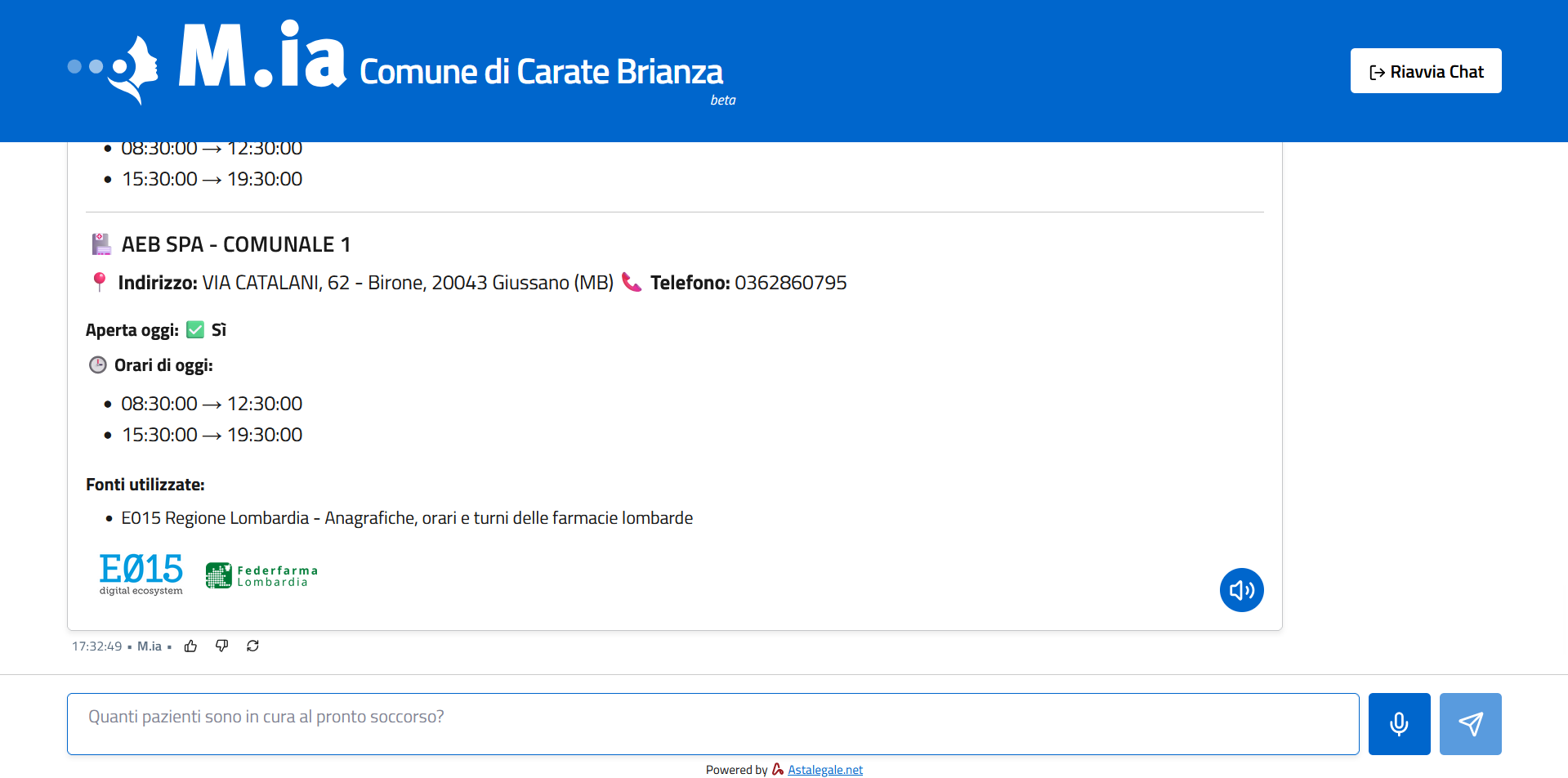The image size is (1568, 778).
Task: Play the message audio with speaker button
Action: (1241, 590)
